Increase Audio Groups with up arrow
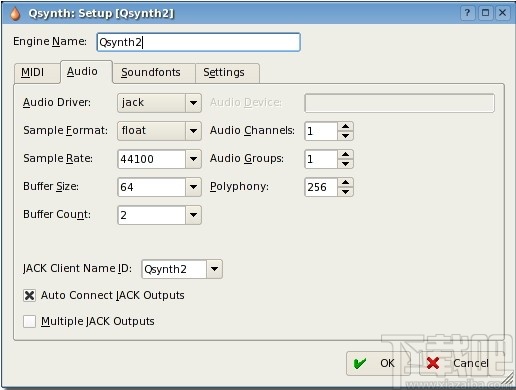Screen dimensions: 516x390 coord(345,154)
